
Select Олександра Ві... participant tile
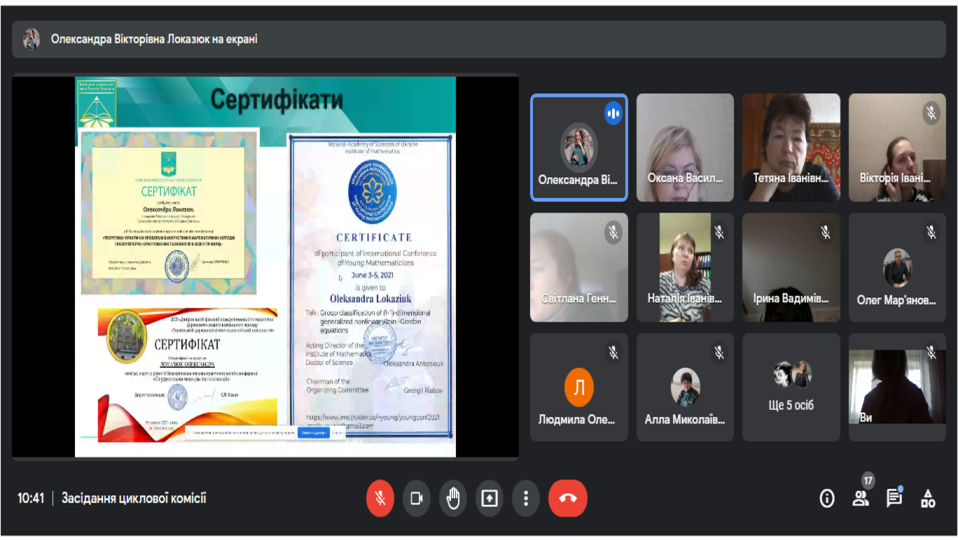[579, 147]
